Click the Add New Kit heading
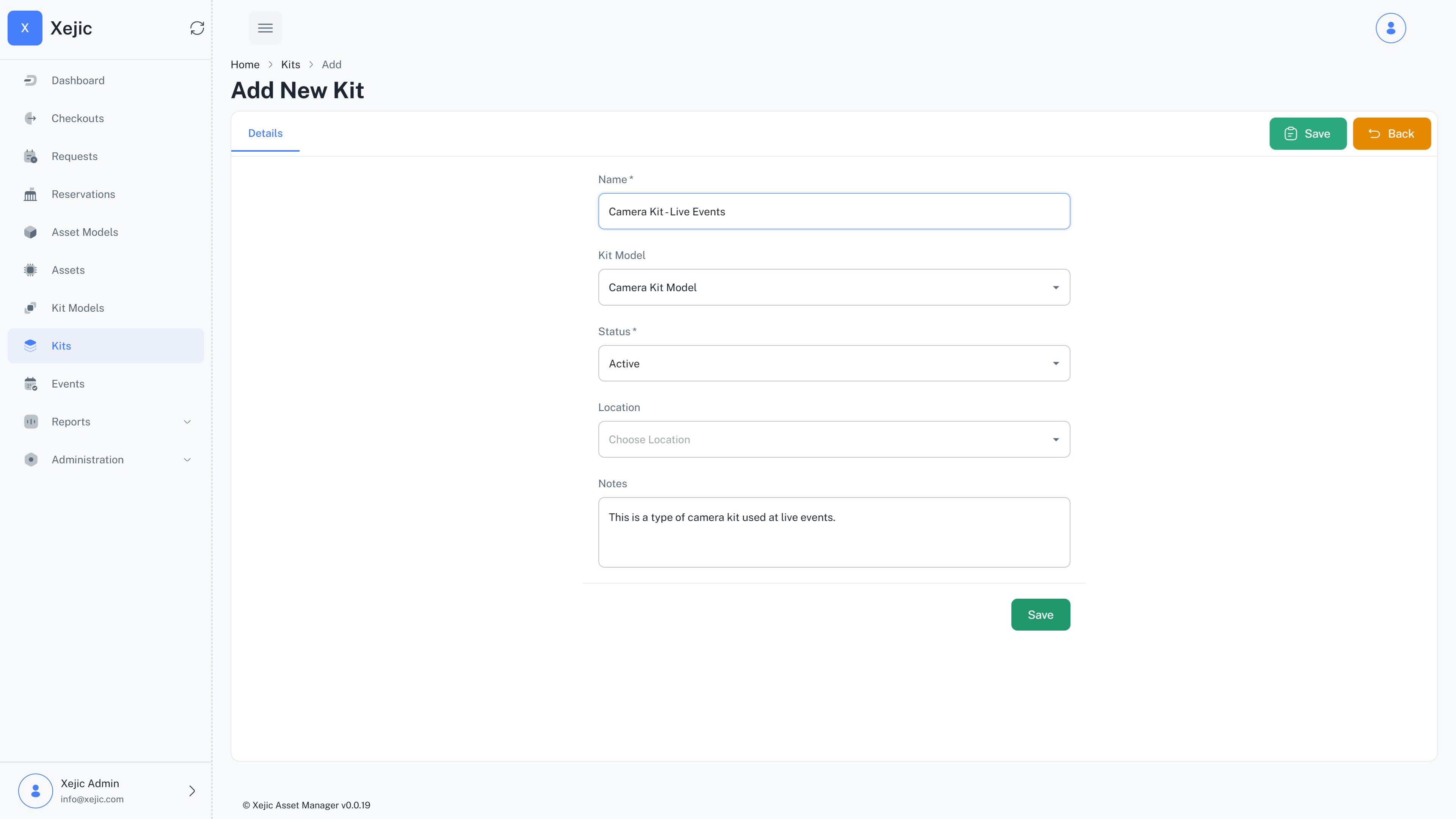Image resolution: width=1456 pixels, height=819 pixels. point(297,91)
